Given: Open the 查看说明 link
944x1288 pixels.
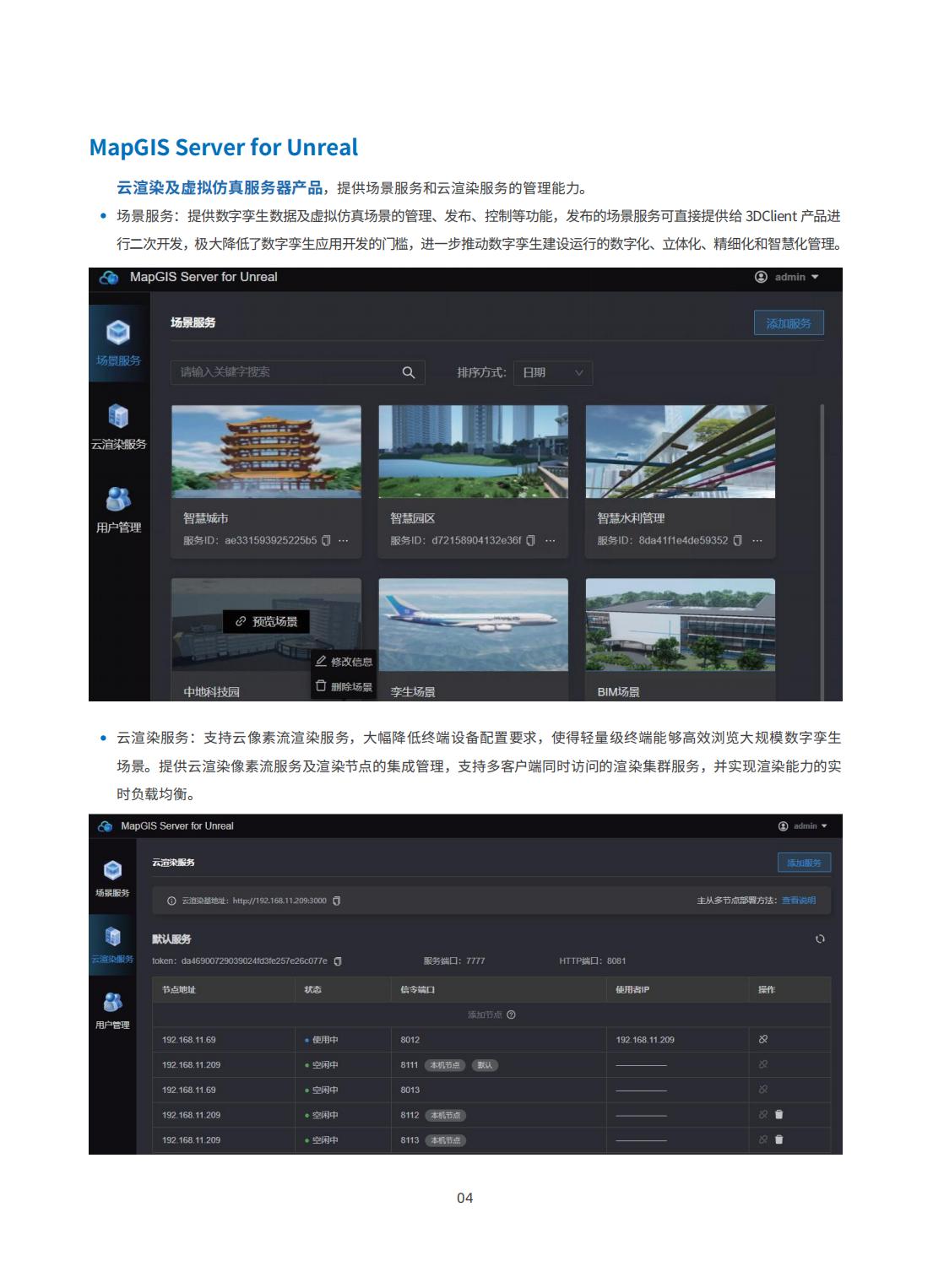Looking at the screenshot, I should (799, 901).
